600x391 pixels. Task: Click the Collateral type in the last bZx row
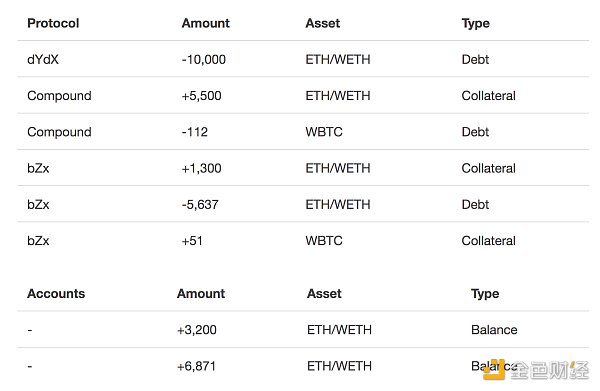point(489,241)
